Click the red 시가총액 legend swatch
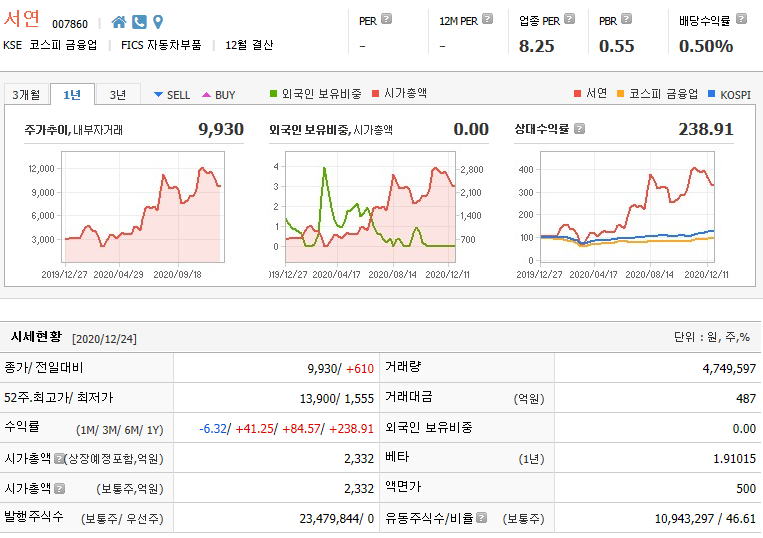 375,93
